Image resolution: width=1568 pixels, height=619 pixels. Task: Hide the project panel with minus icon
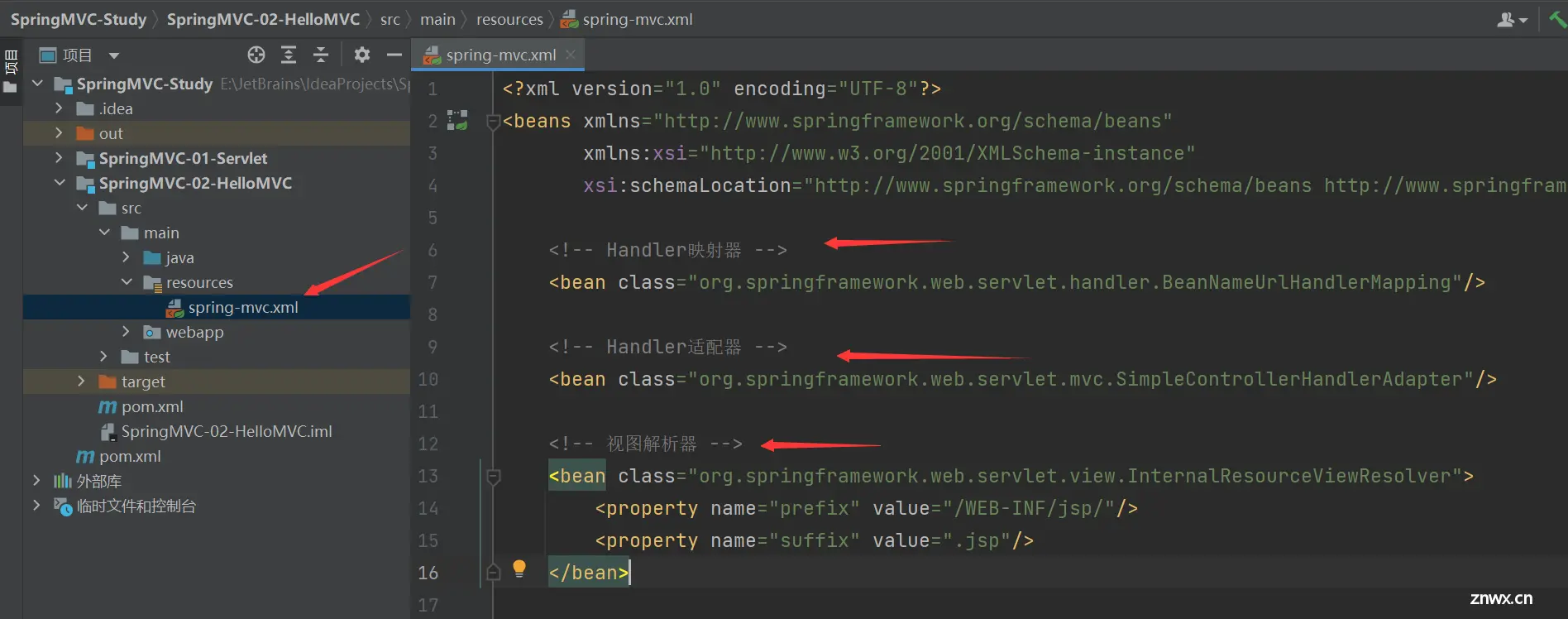point(394,55)
